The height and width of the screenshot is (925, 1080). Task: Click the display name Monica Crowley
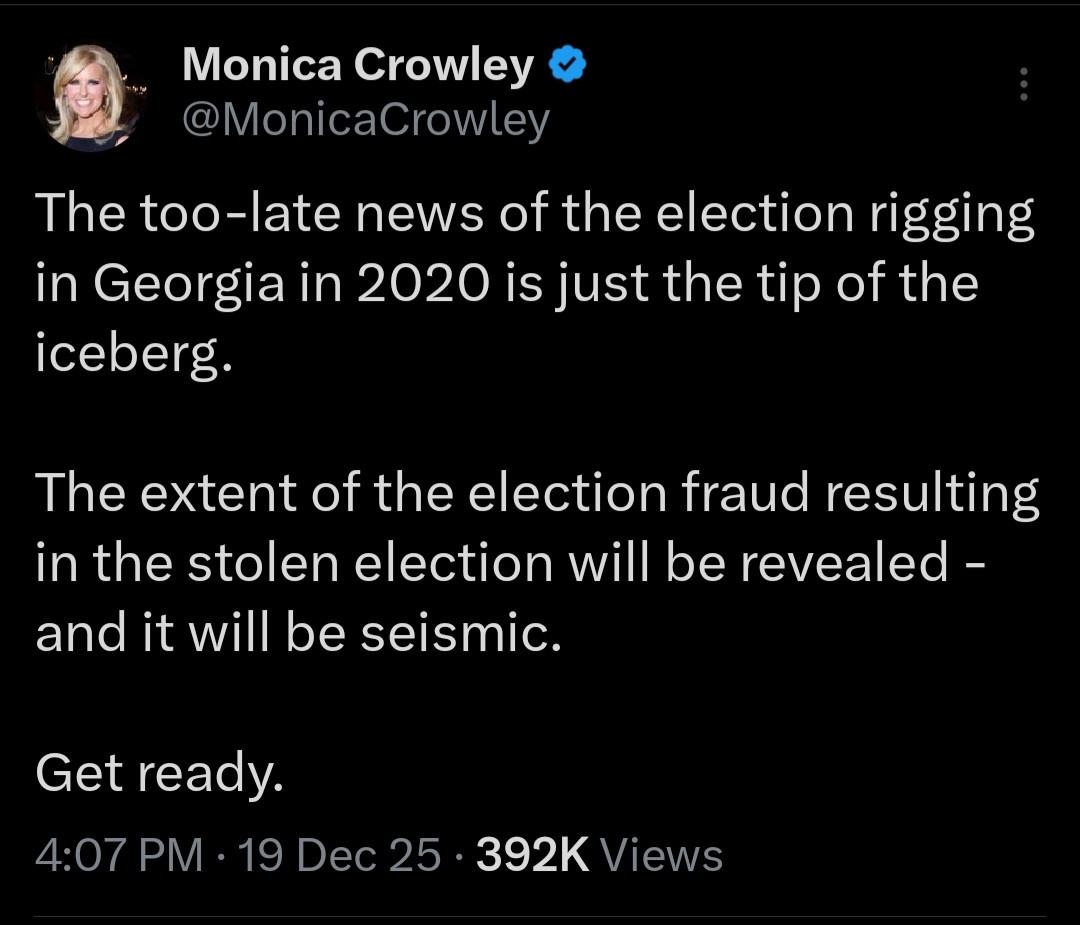358,67
